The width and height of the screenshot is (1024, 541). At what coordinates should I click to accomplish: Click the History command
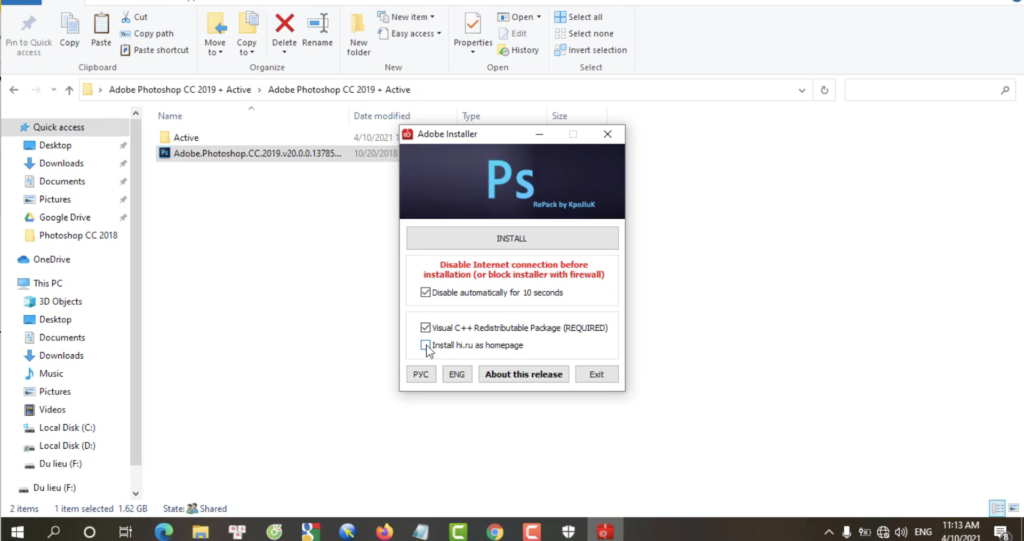(x=519, y=50)
